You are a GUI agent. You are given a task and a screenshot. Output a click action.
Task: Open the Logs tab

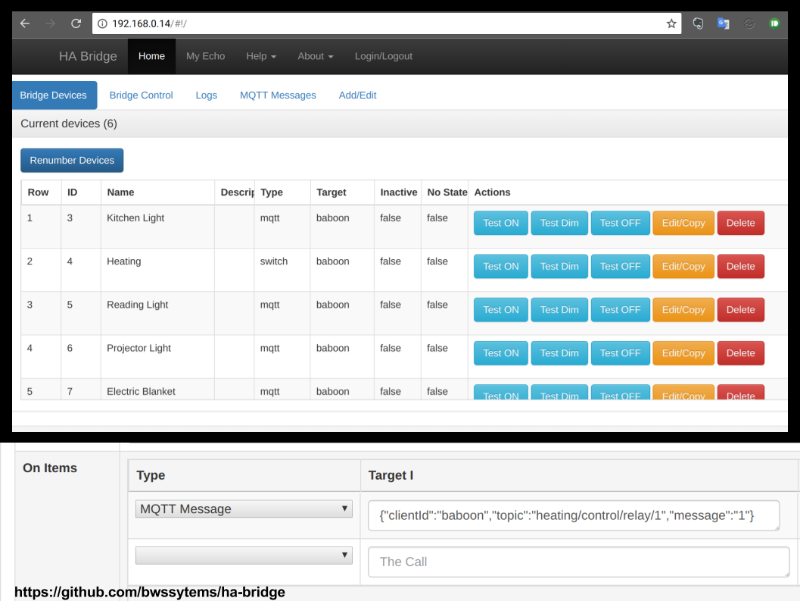(206, 95)
